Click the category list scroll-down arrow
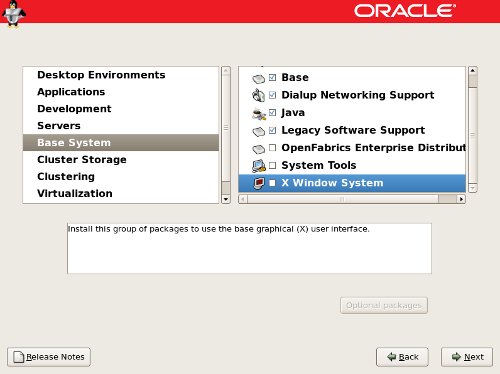Screen dimensions: 500x374 point(226,199)
